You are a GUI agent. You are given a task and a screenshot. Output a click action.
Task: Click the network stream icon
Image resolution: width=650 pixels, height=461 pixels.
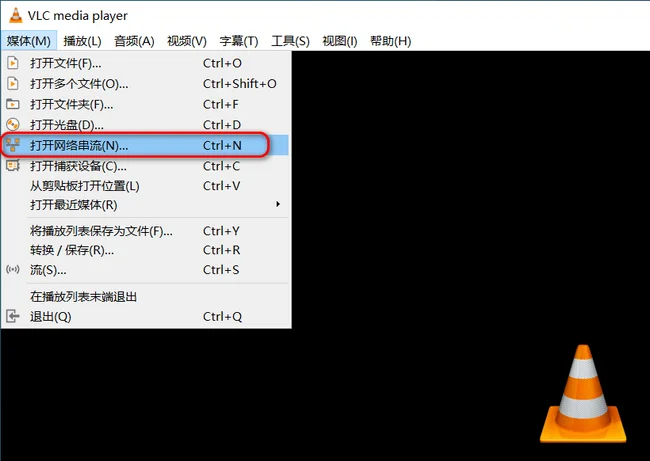click(x=13, y=145)
